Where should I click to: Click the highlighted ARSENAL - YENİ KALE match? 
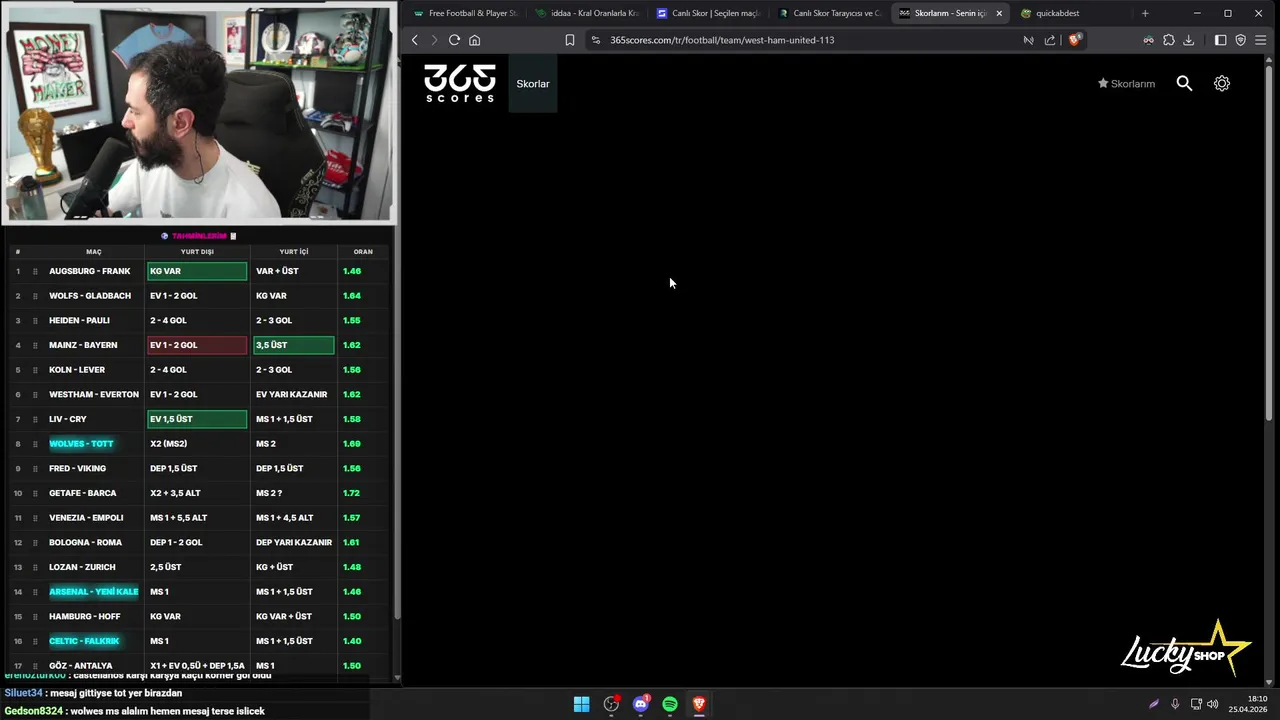94,592
